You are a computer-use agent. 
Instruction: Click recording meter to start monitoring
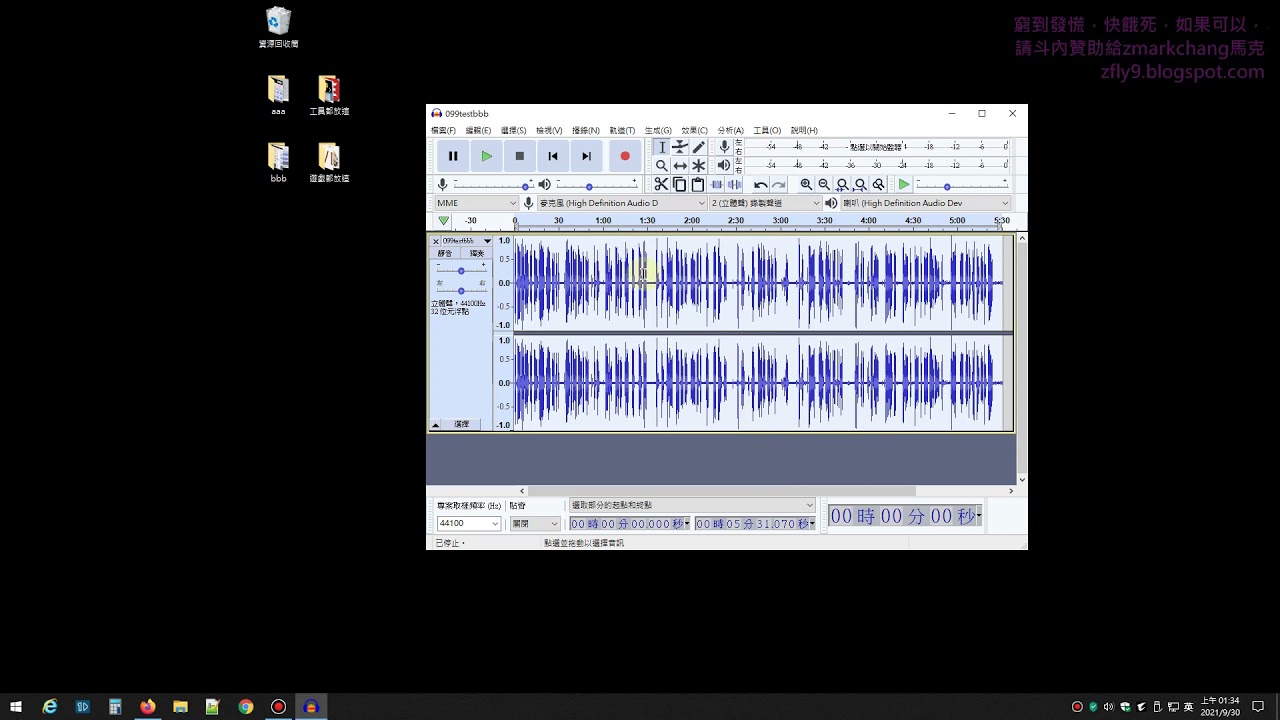(x=878, y=147)
